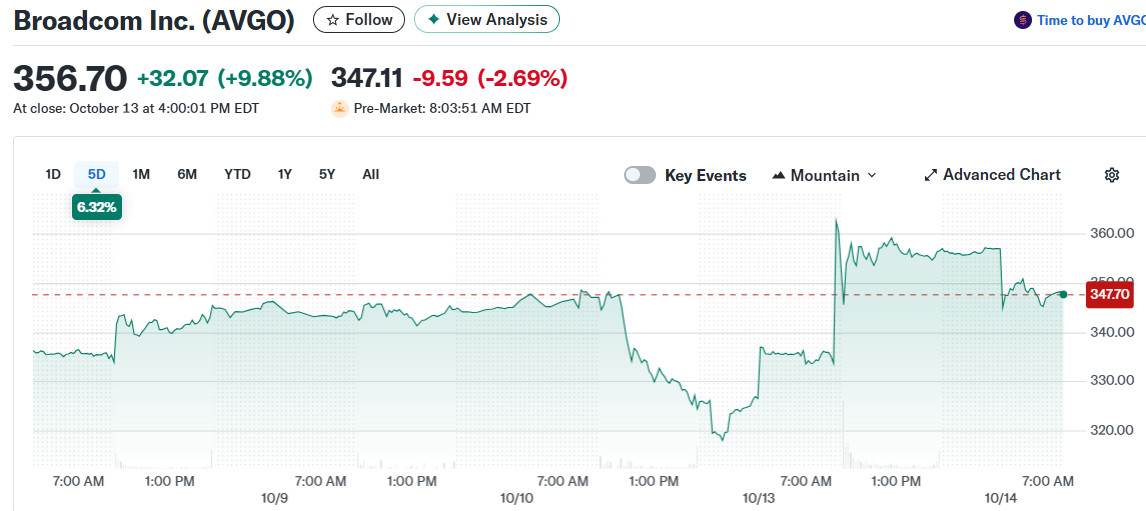The height and width of the screenshot is (511, 1146).
Task: Click the star icon in Follow button
Action: (x=333, y=20)
